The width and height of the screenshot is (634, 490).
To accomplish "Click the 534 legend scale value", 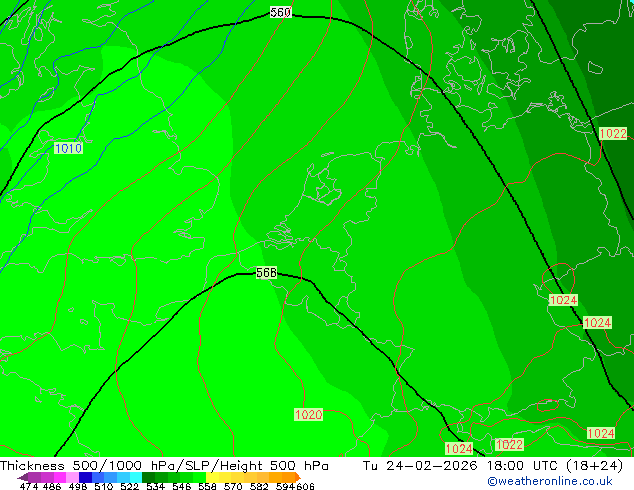I will point(156,486).
